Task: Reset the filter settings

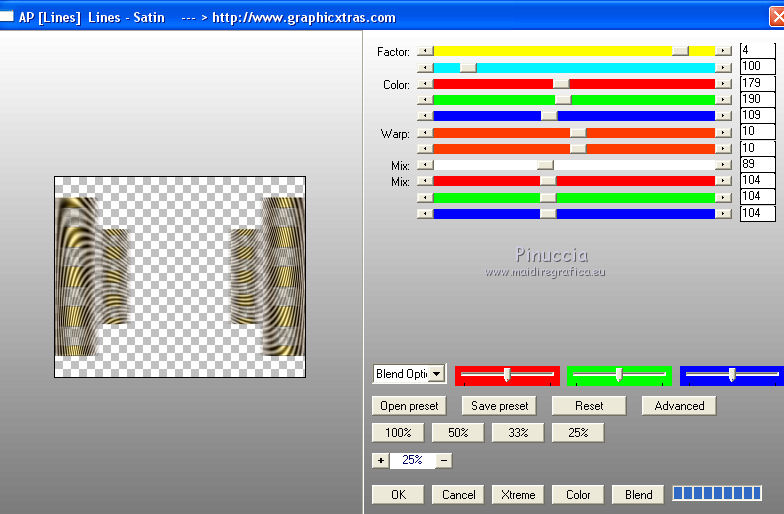Action: [x=589, y=406]
